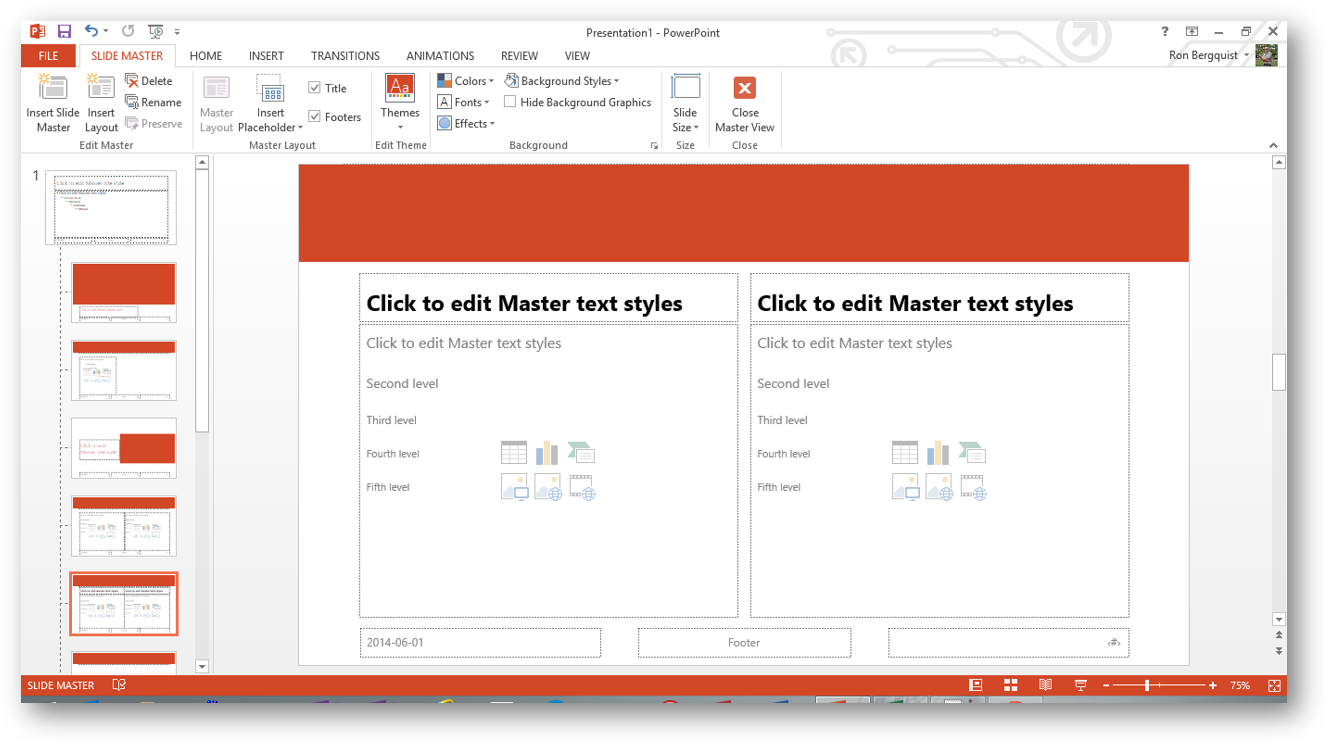Image resolution: width=1328 pixels, height=744 pixels.
Task: Switch to Slide Sorter view
Action: (1011, 685)
